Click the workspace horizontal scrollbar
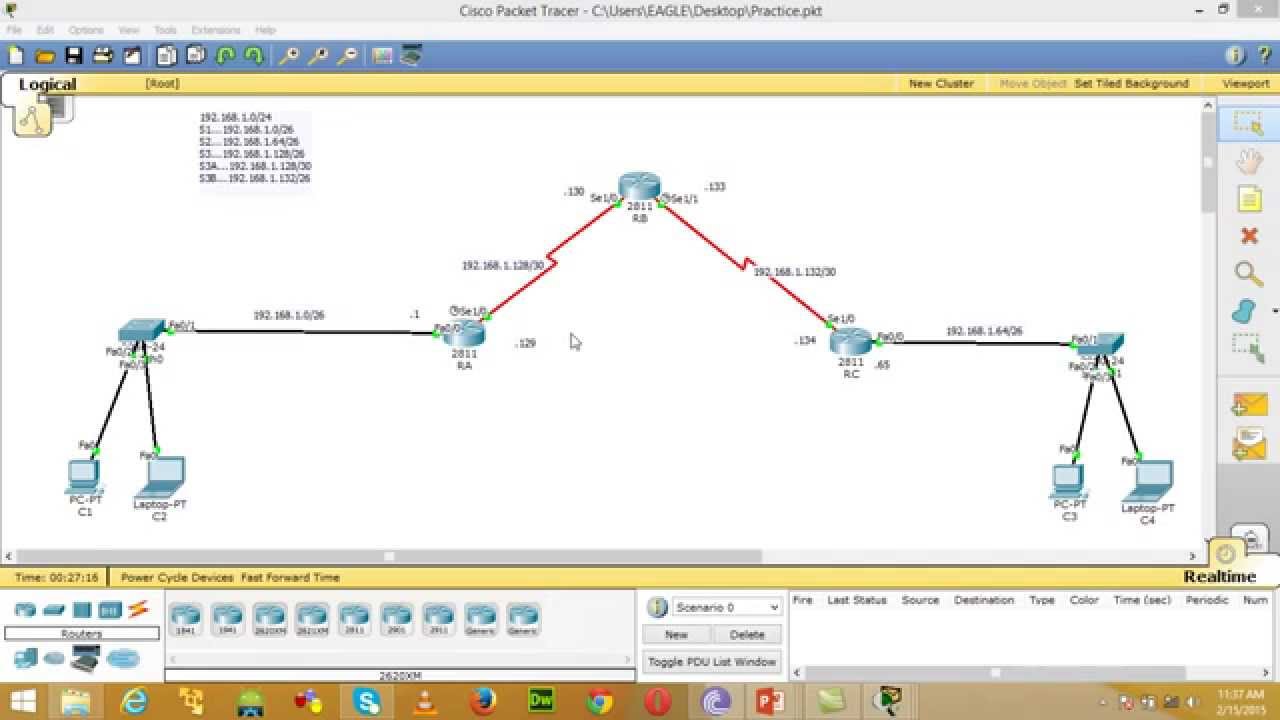The image size is (1280, 720). (389, 556)
